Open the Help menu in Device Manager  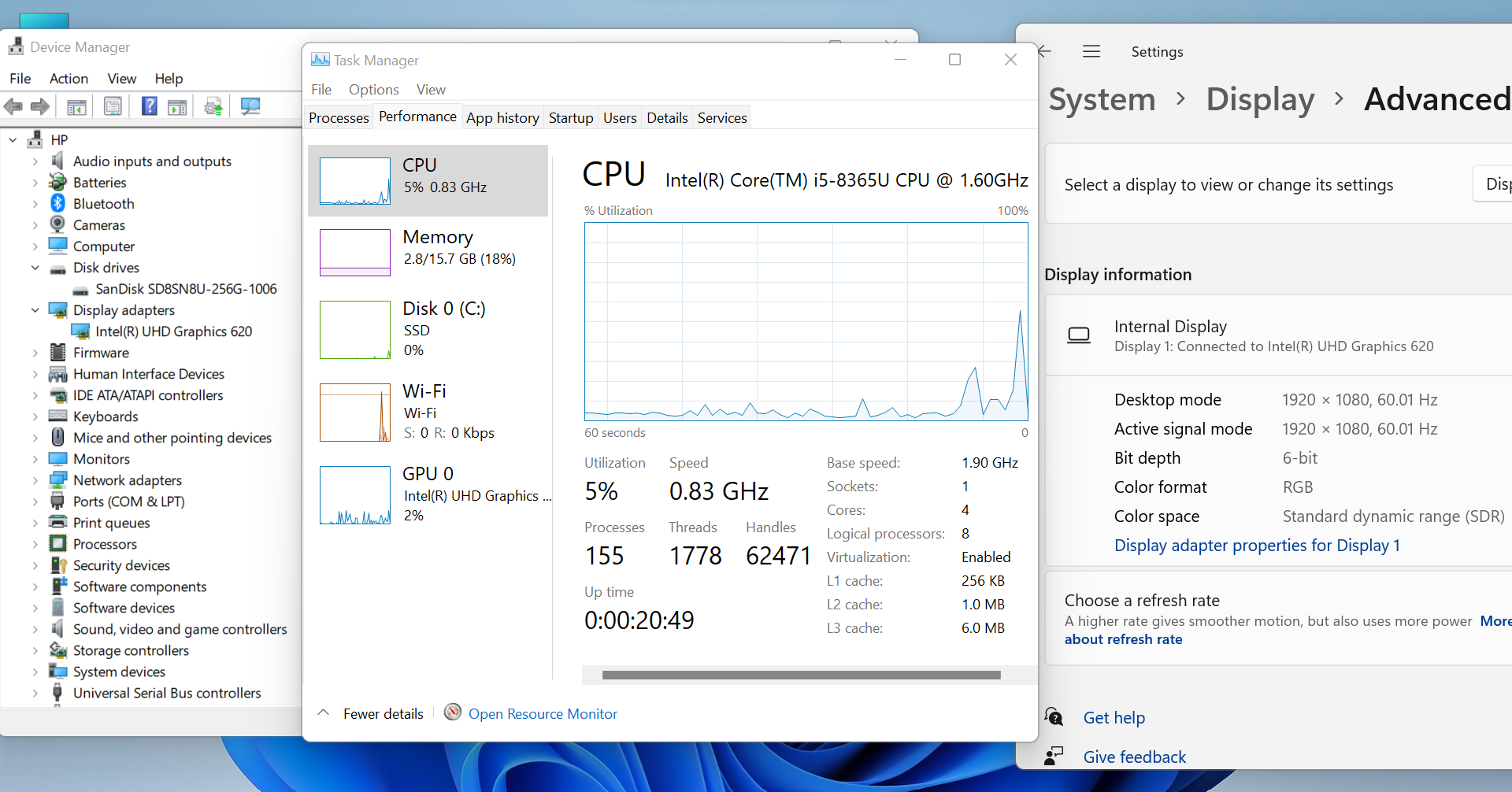(169, 79)
